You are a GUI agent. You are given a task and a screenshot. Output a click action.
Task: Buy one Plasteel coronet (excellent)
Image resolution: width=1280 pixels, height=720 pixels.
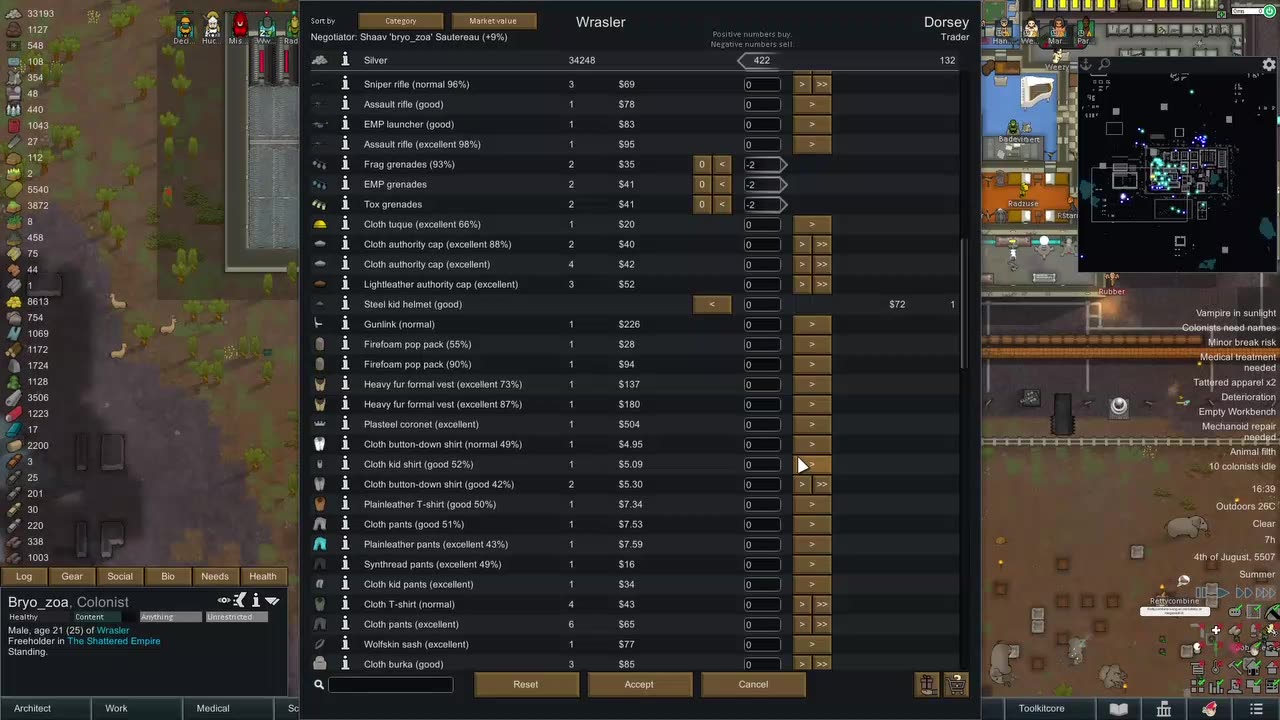pyautogui.click(x=812, y=424)
